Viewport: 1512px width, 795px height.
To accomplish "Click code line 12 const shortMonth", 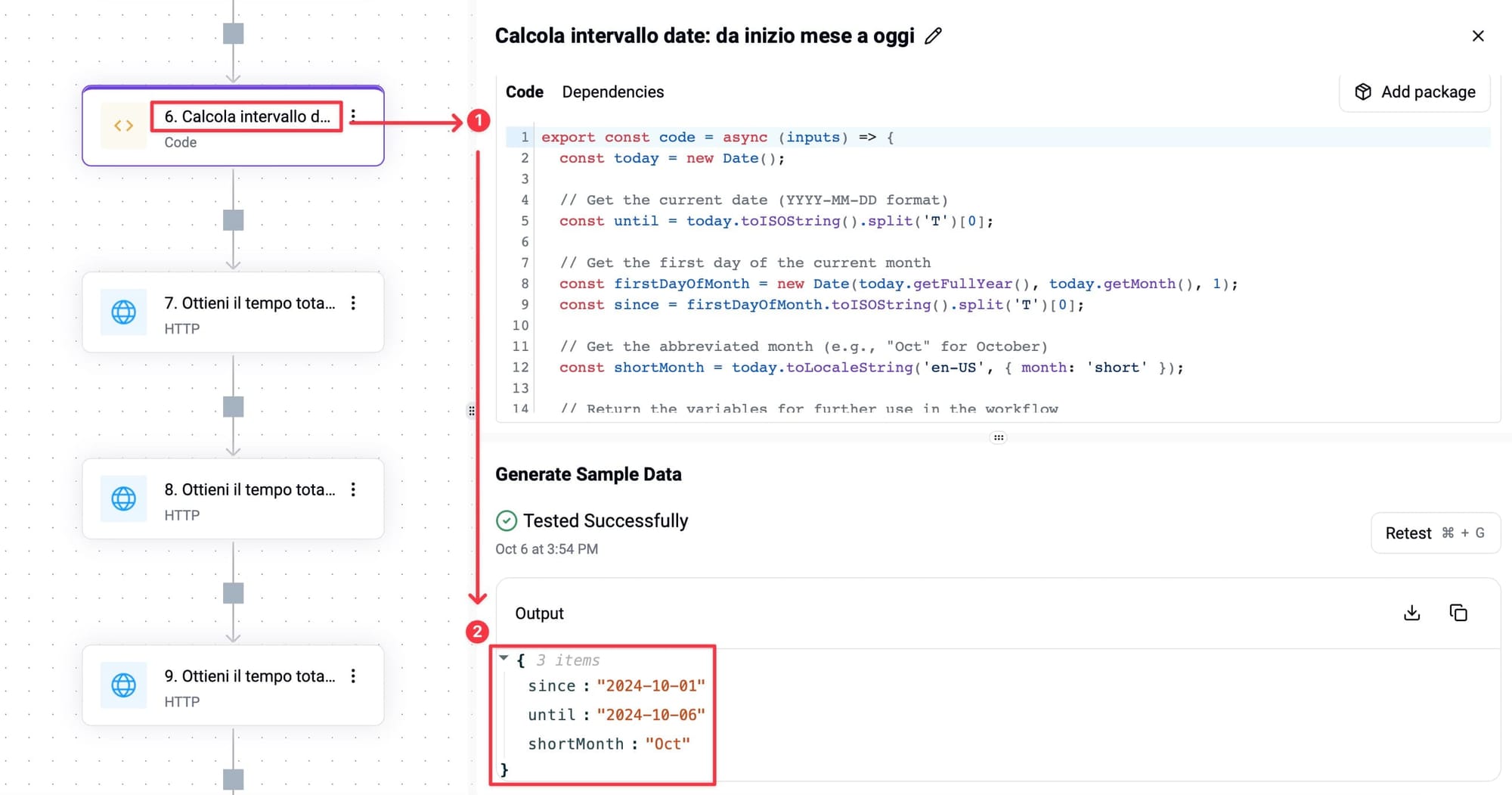I will [x=872, y=368].
